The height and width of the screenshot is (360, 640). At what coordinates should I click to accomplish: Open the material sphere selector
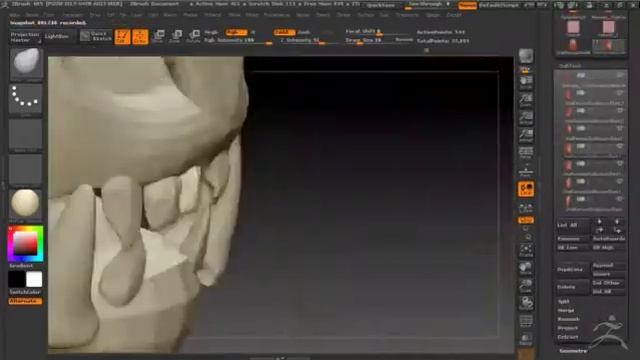point(25,204)
